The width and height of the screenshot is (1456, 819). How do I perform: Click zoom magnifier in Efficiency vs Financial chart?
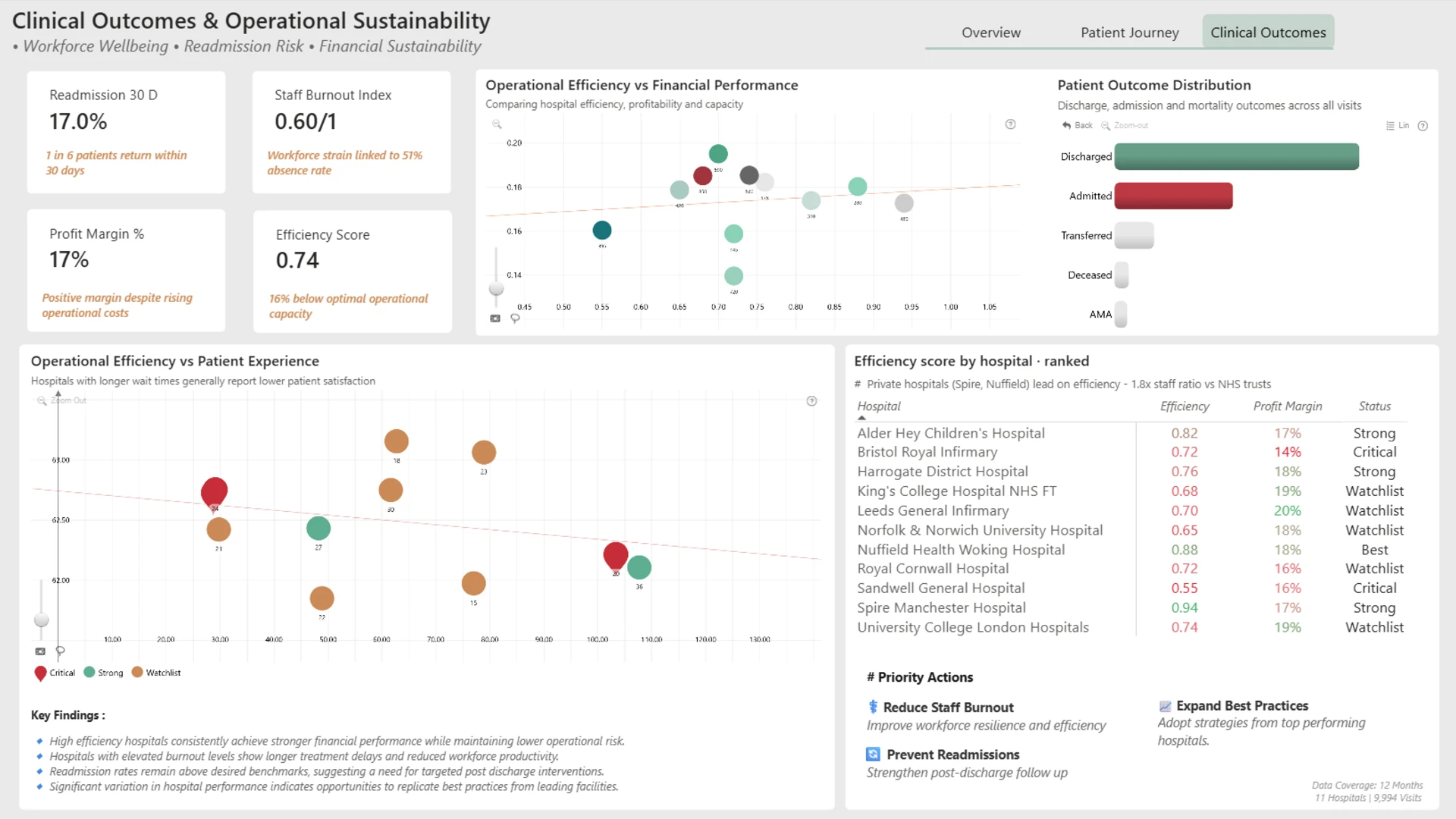point(497,124)
